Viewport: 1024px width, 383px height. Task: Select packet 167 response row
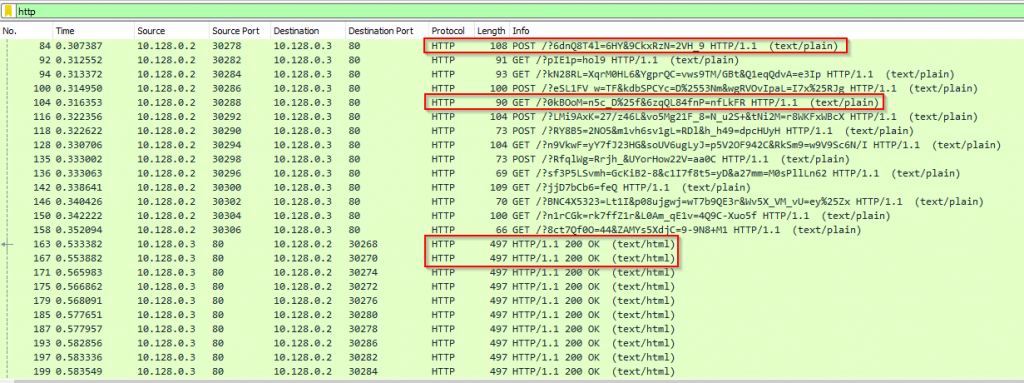tap(512, 258)
